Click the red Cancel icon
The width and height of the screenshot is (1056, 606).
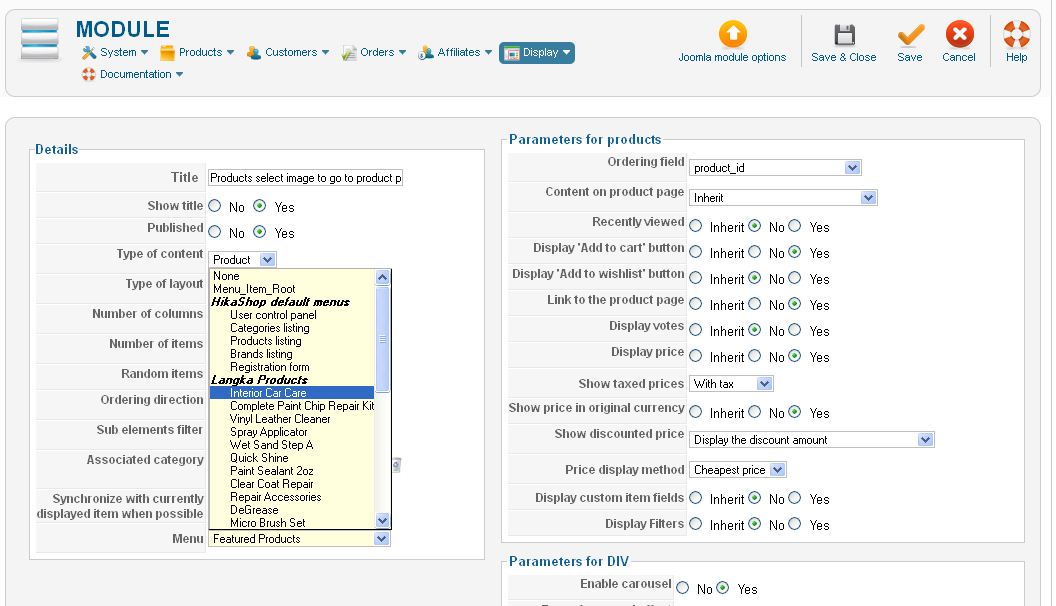tap(959, 35)
